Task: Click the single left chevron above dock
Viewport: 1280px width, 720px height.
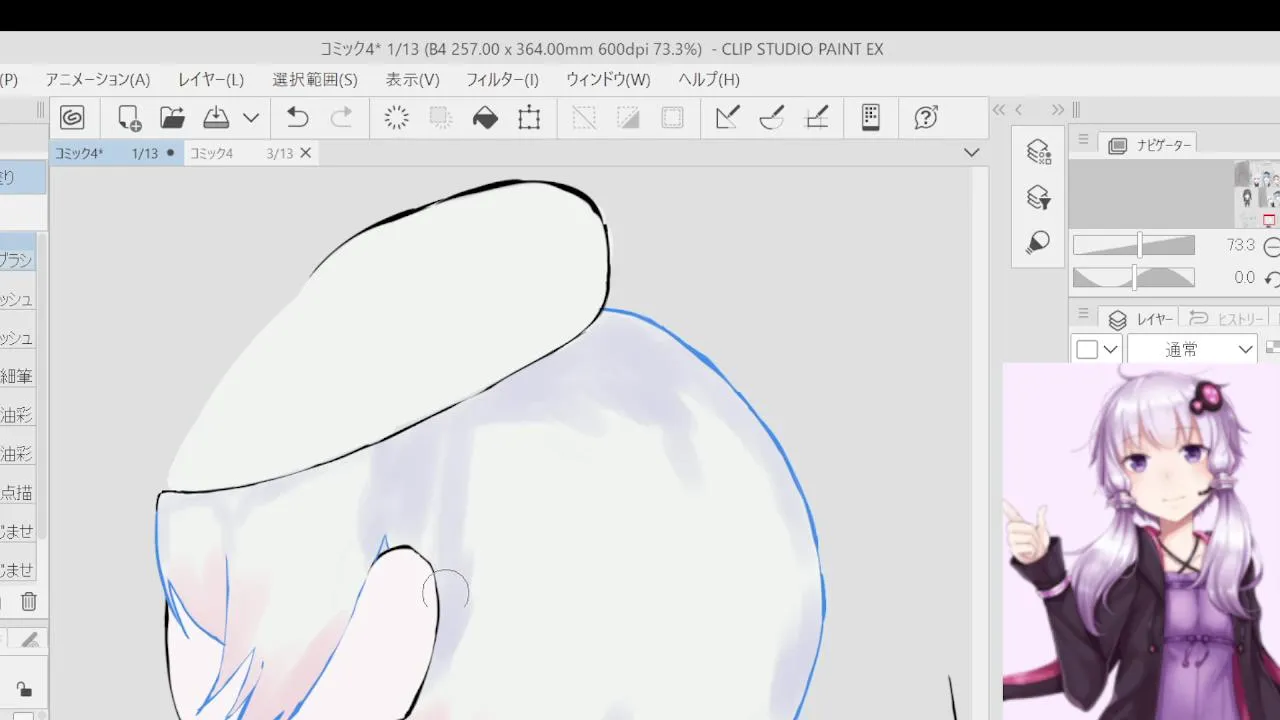Action: 1019,110
